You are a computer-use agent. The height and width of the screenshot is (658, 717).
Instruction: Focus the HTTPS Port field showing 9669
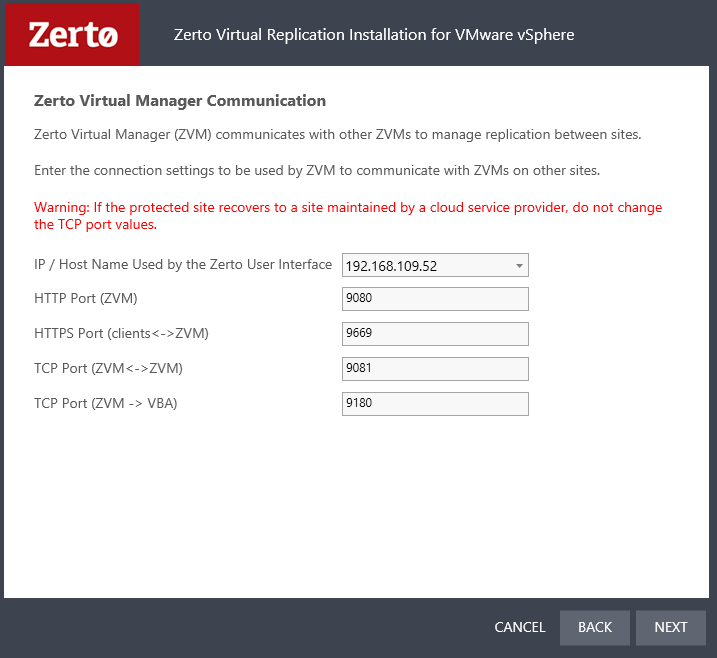(434, 334)
